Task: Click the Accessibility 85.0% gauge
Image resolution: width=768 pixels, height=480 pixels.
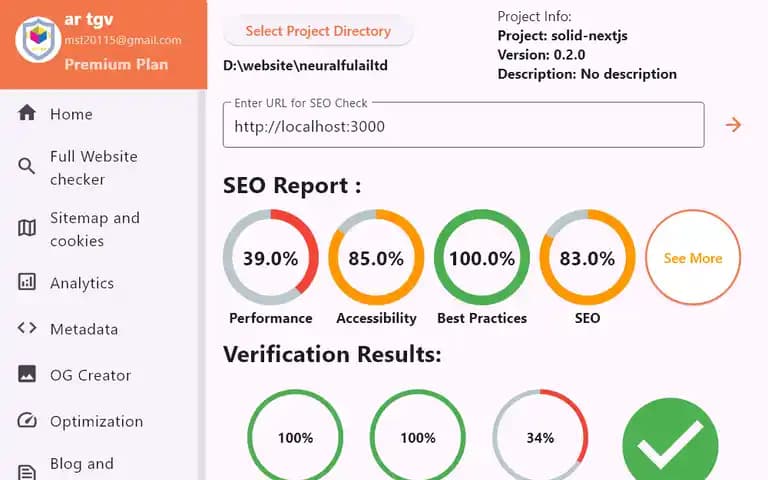Action: point(376,258)
